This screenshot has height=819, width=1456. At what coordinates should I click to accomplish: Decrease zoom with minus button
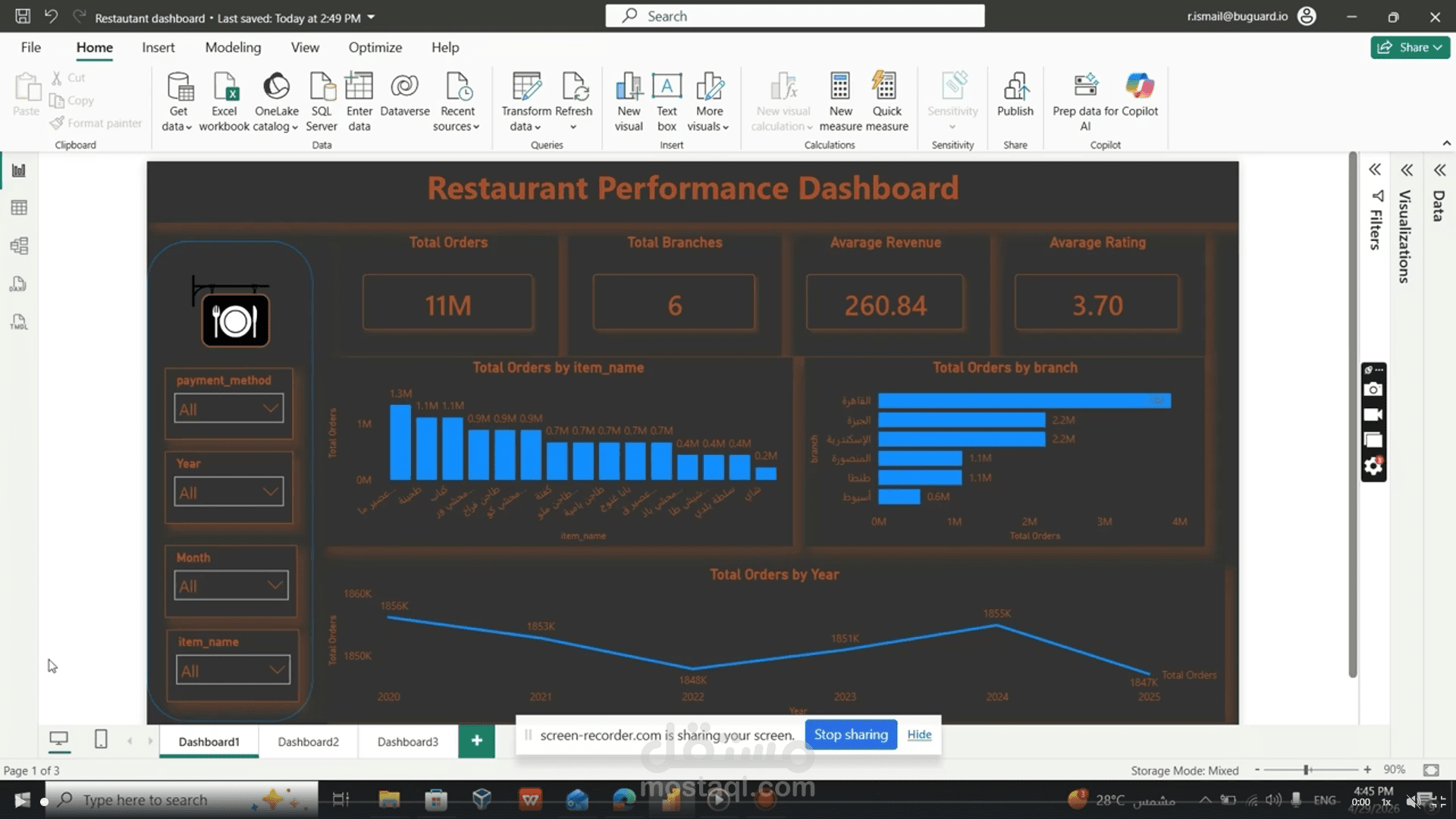[x=1257, y=770]
